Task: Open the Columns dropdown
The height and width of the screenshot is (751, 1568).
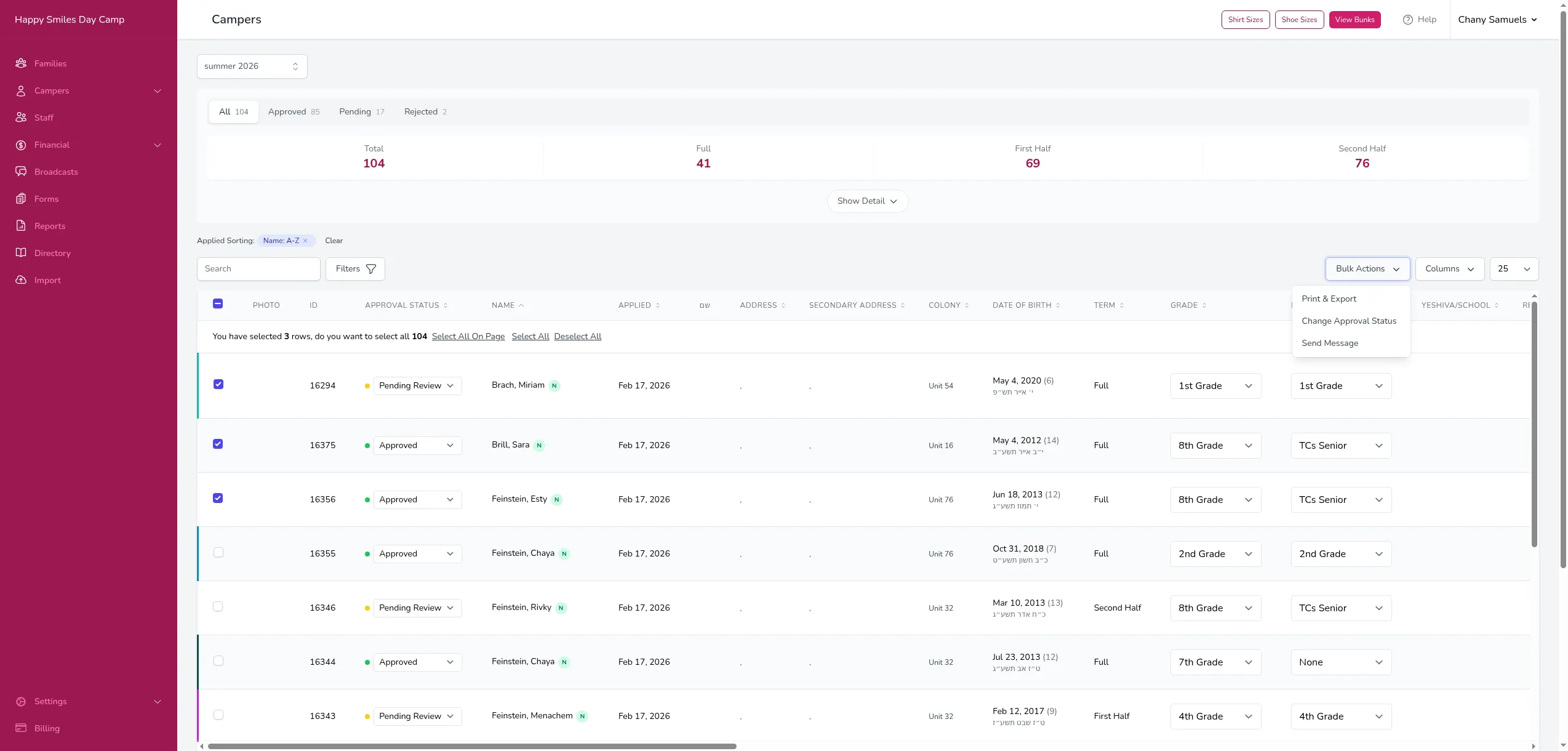Action: [1450, 269]
